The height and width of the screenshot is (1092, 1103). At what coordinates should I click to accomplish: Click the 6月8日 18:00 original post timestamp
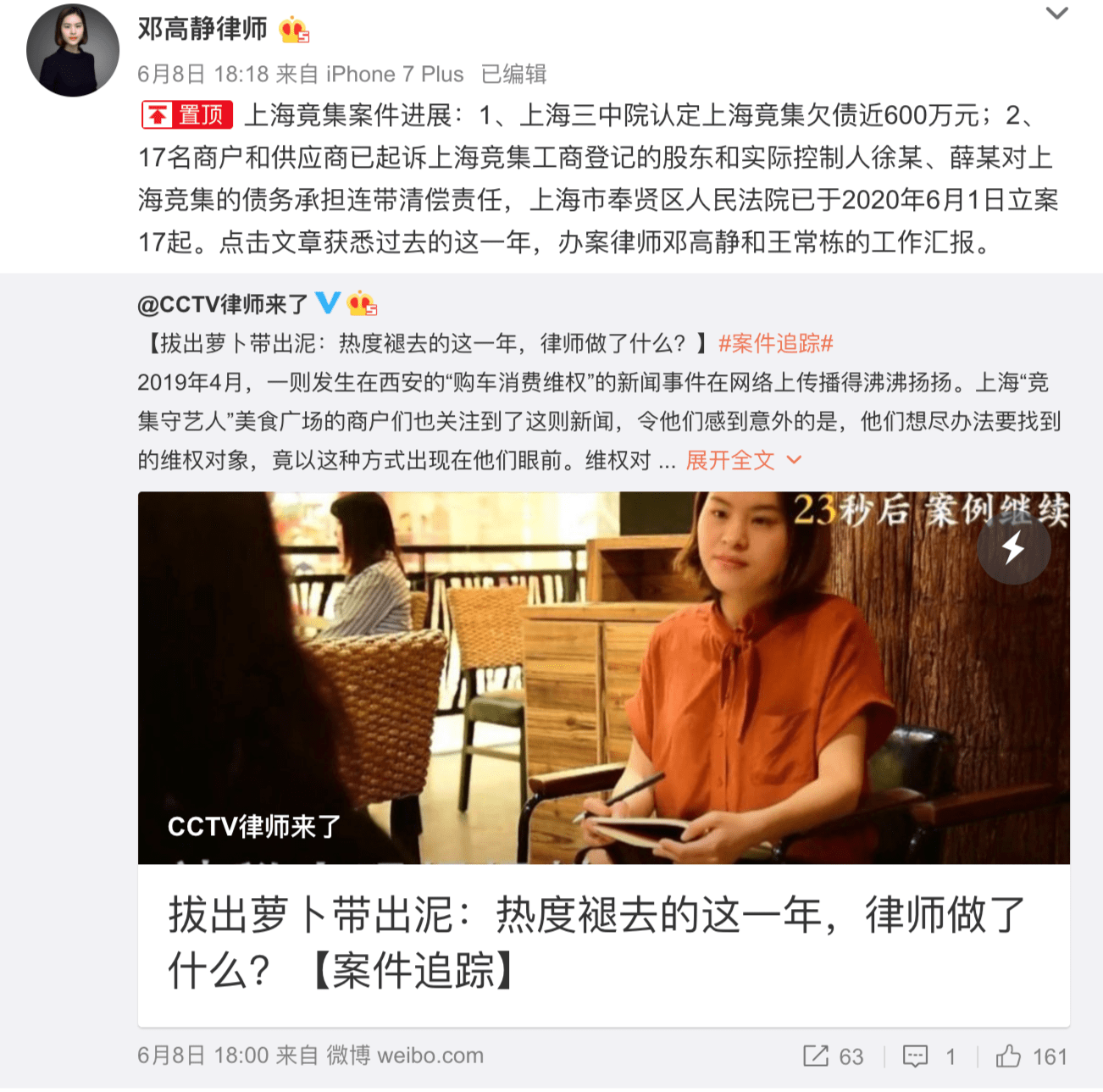[x=203, y=1056]
